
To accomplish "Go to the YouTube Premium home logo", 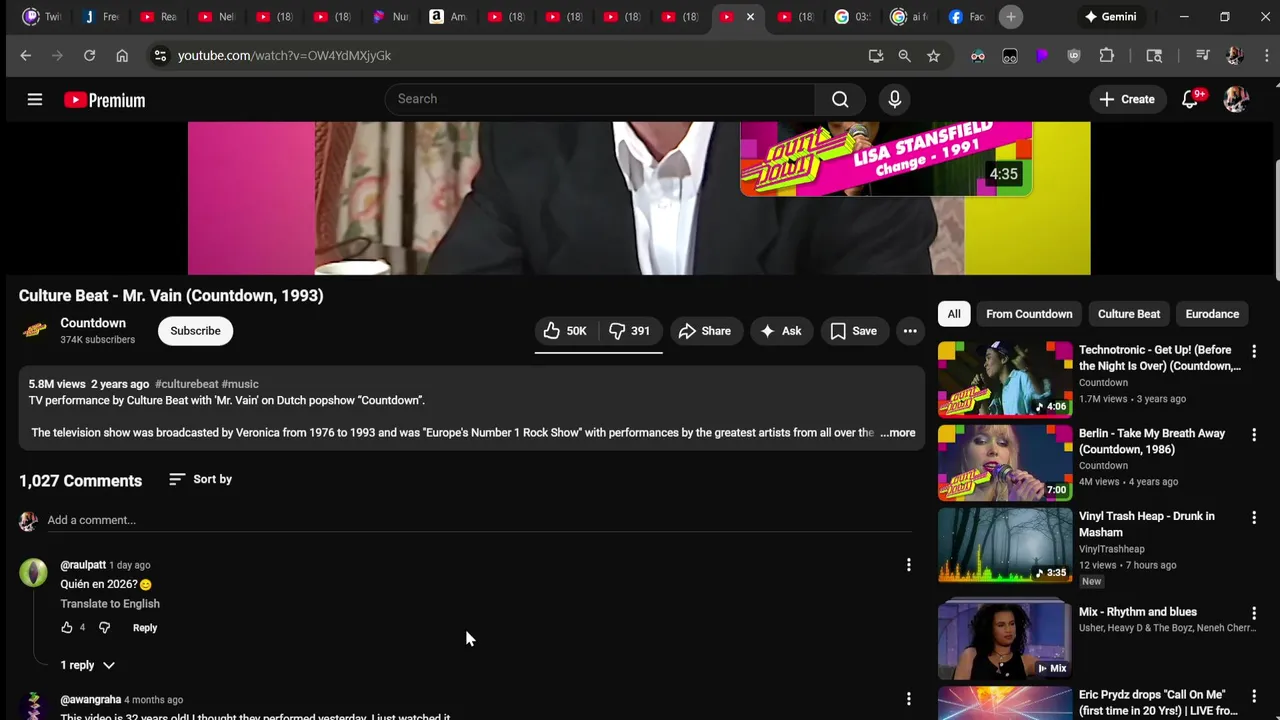I will pyautogui.click(x=105, y=100).
